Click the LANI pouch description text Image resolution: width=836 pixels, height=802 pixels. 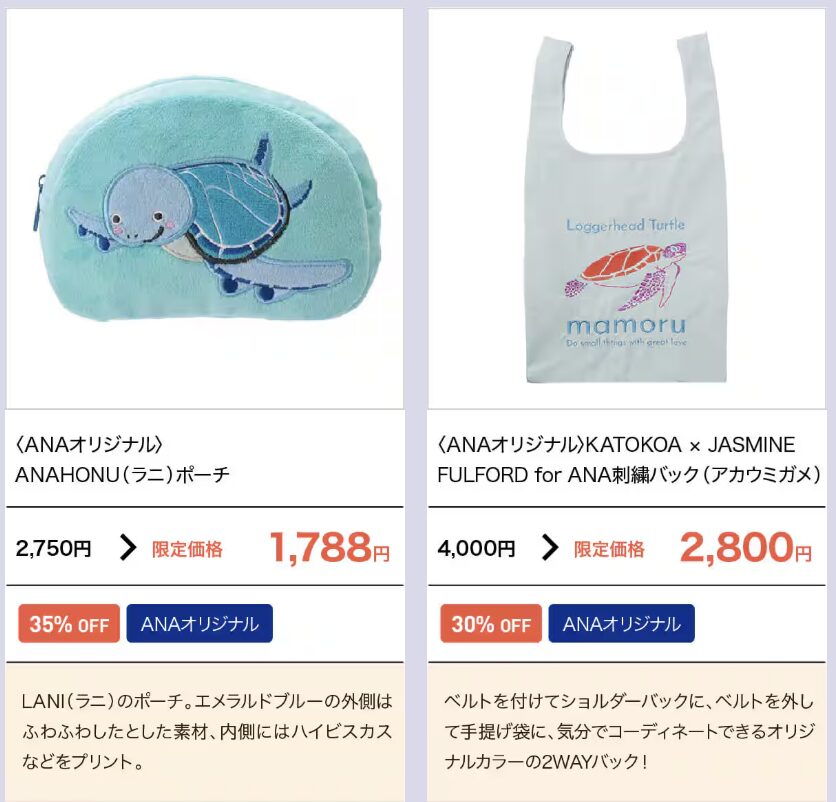click(207, 731)
